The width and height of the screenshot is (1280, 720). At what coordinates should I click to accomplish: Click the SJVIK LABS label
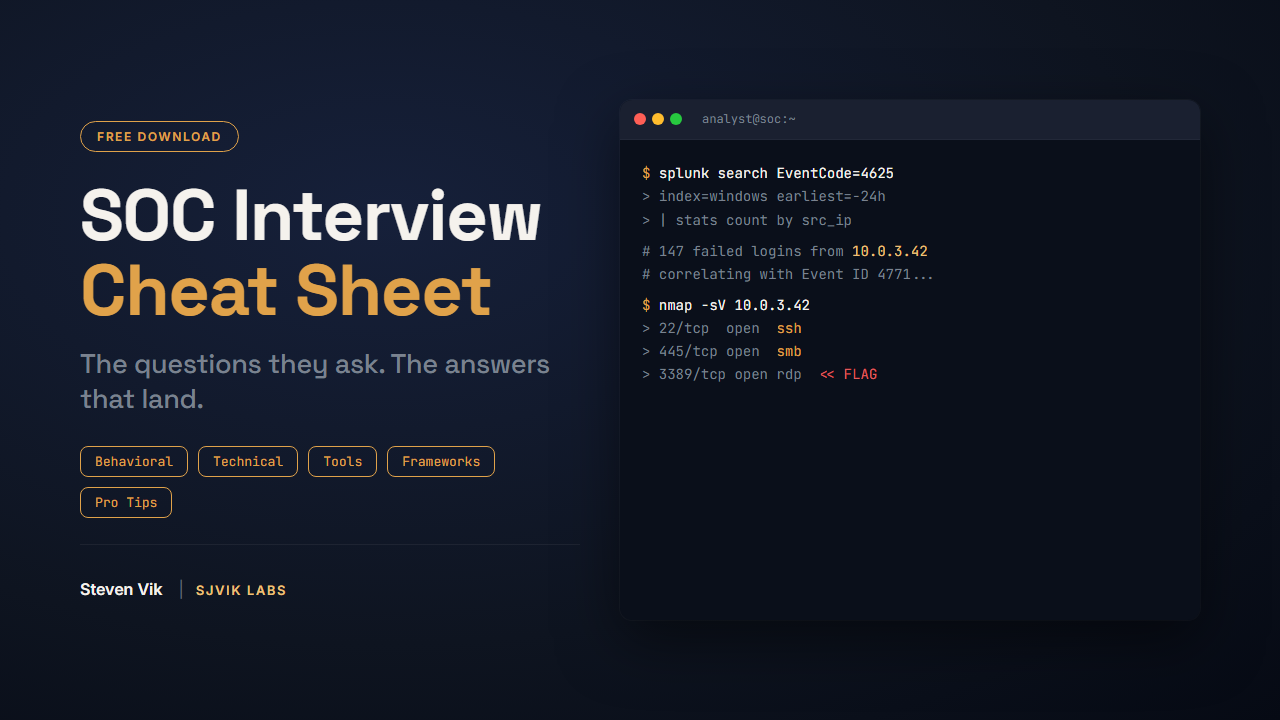tap(241, 590)
